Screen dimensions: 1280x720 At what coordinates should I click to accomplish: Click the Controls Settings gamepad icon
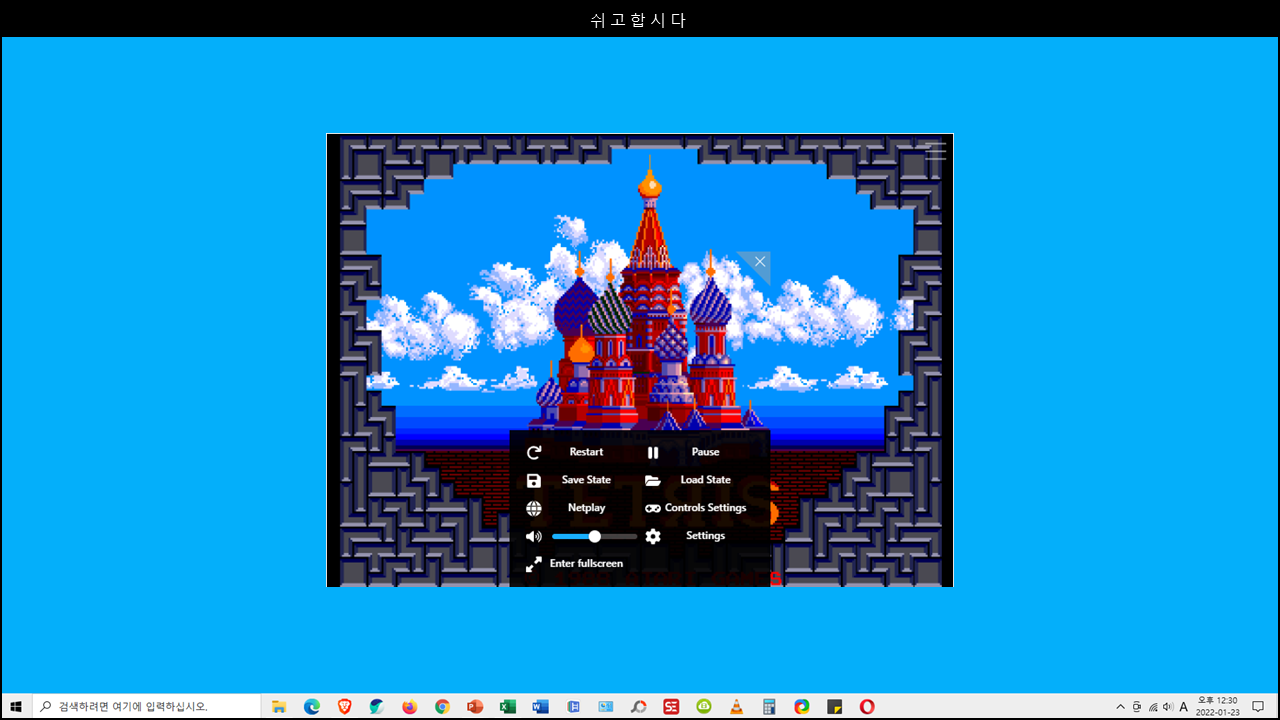(x=653, y=508)
